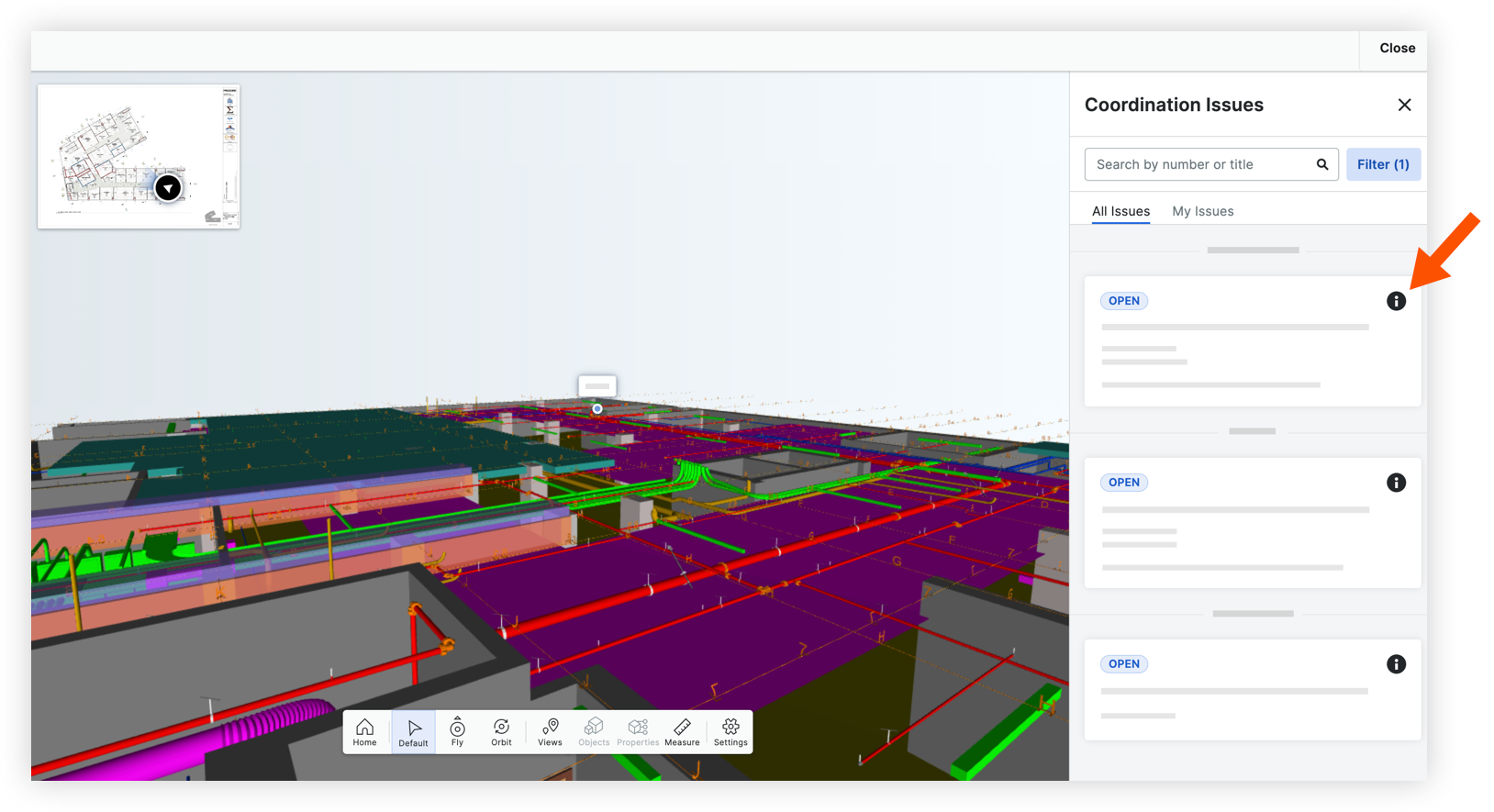The height and width of the screenshot is (812, 1494).
Task: Select the All Issues tab
Action: click(x=1120, y=211)
